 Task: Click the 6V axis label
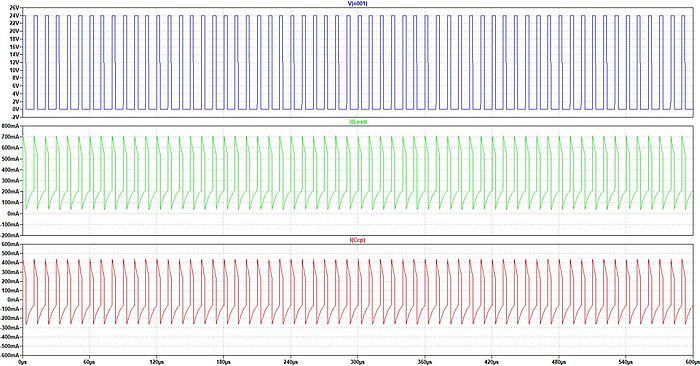16,86
